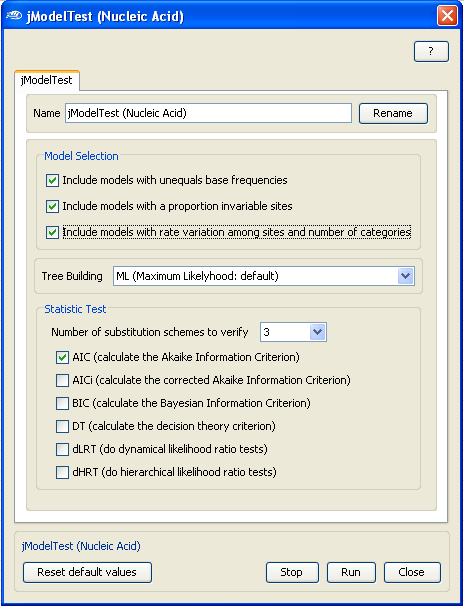The image size is (464, 606).
Task: Click Reset default values button
Action: point(87,572)
